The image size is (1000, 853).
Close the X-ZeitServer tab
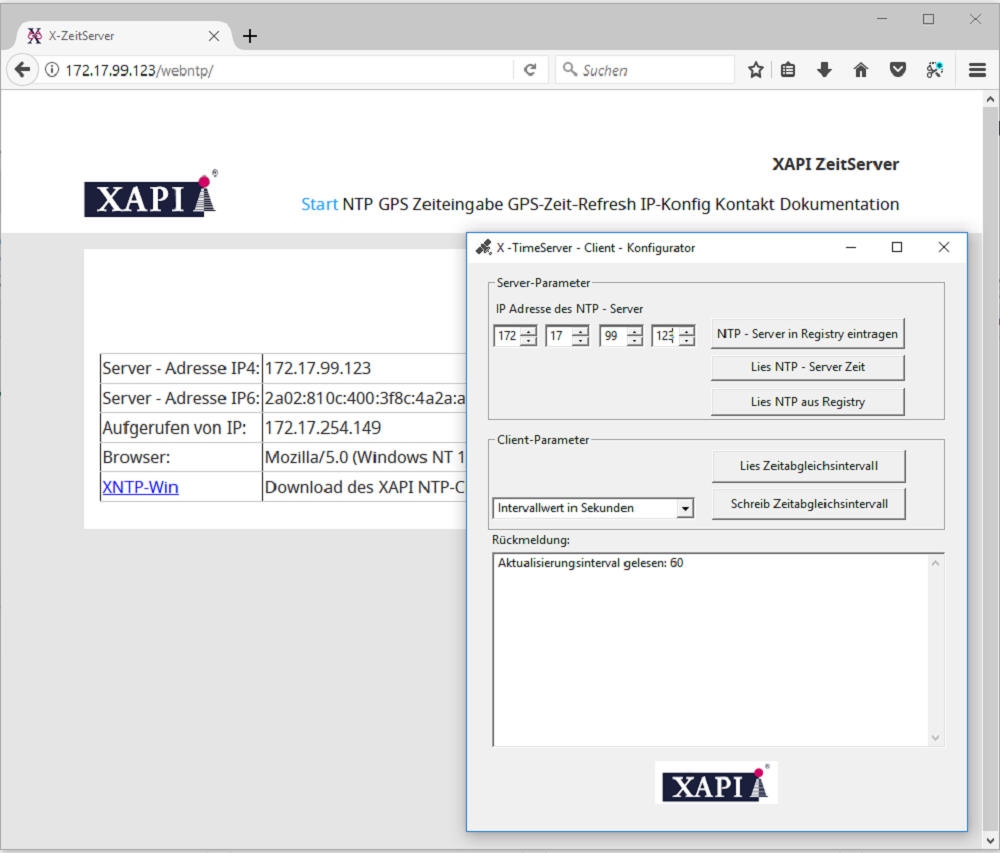[x=214, y=36]
